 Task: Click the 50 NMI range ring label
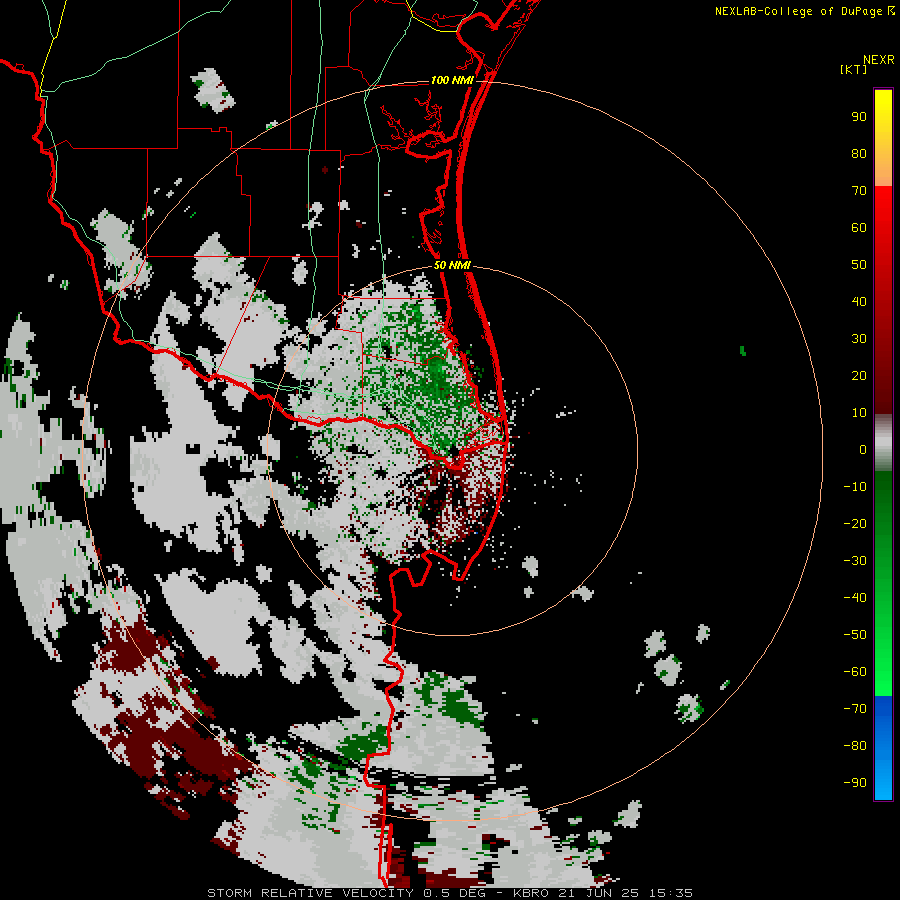click(452, 265)
